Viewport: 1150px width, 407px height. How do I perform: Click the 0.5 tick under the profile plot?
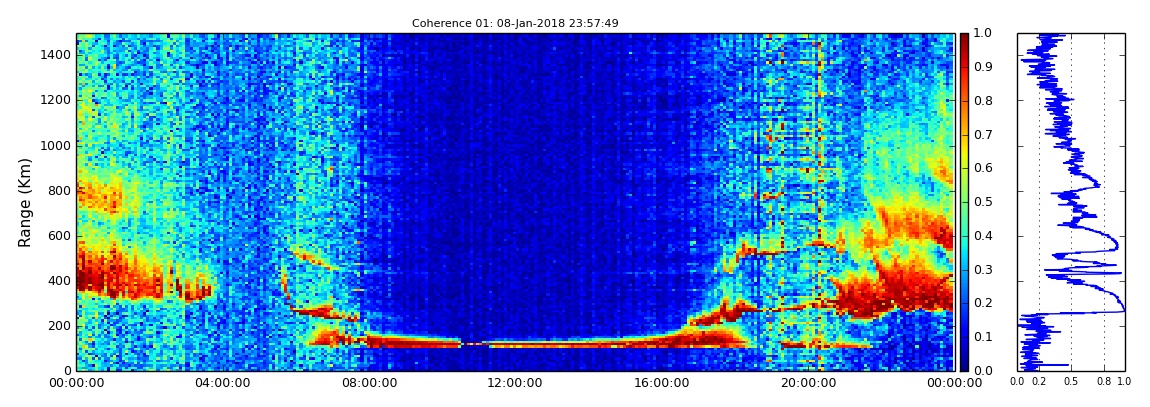coord(1072,381)
